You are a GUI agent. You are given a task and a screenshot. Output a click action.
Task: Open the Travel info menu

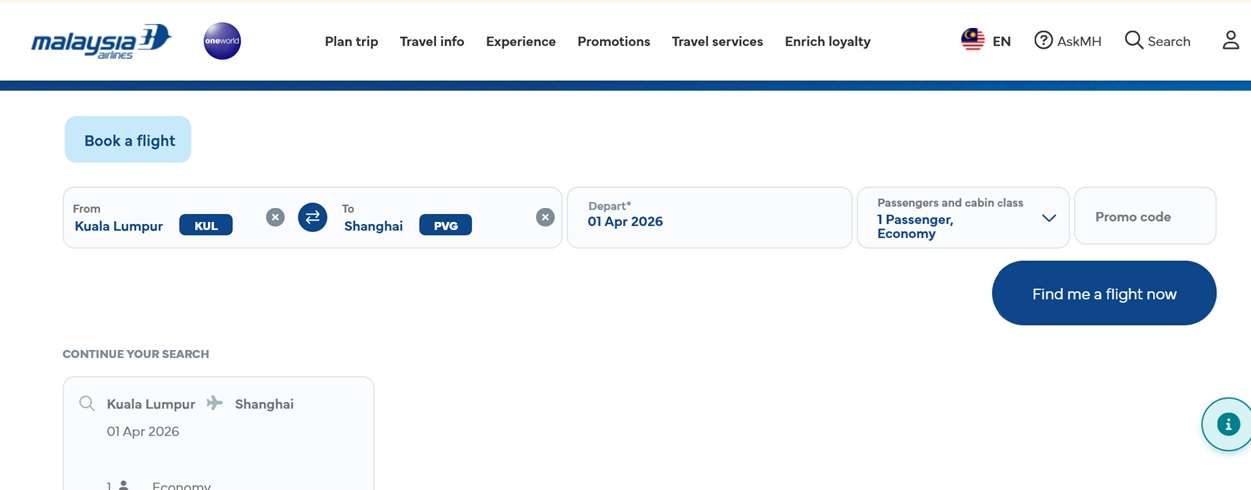point(432,42)
